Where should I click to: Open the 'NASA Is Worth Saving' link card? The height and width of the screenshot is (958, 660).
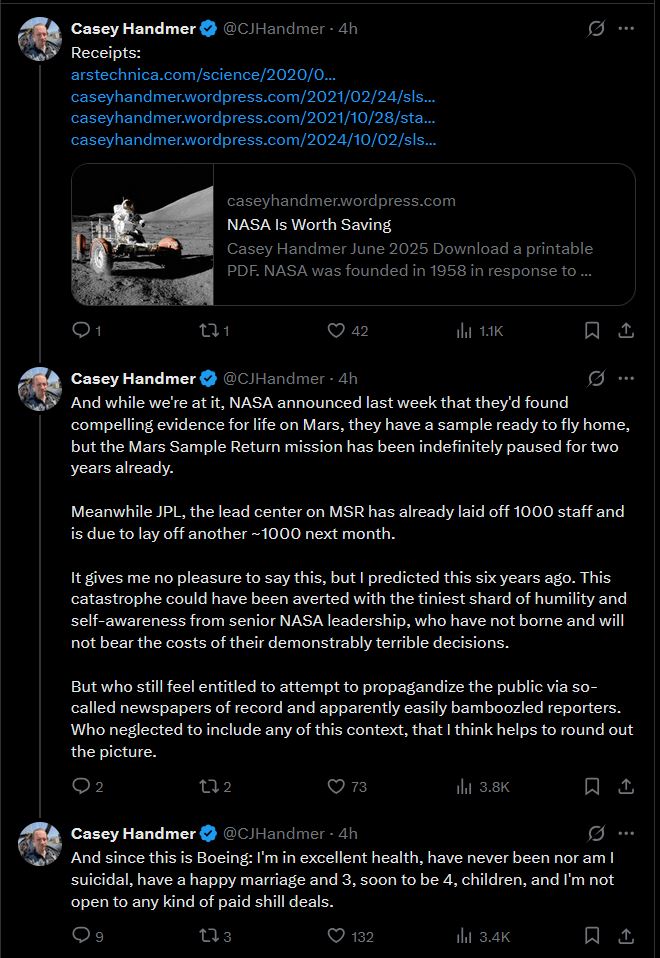pyautogui.click(x=353, y=235)
